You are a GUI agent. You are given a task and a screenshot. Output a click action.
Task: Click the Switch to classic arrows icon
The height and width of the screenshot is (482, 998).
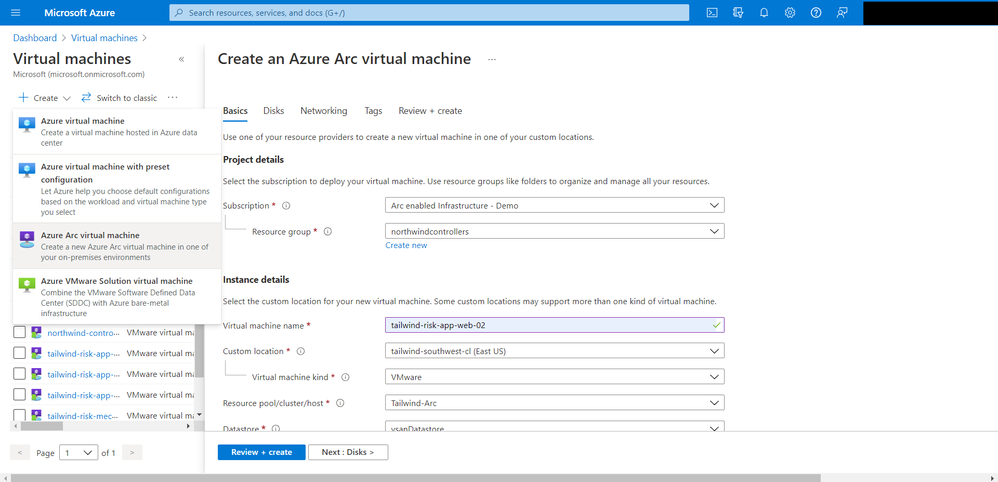pos(87,97)
